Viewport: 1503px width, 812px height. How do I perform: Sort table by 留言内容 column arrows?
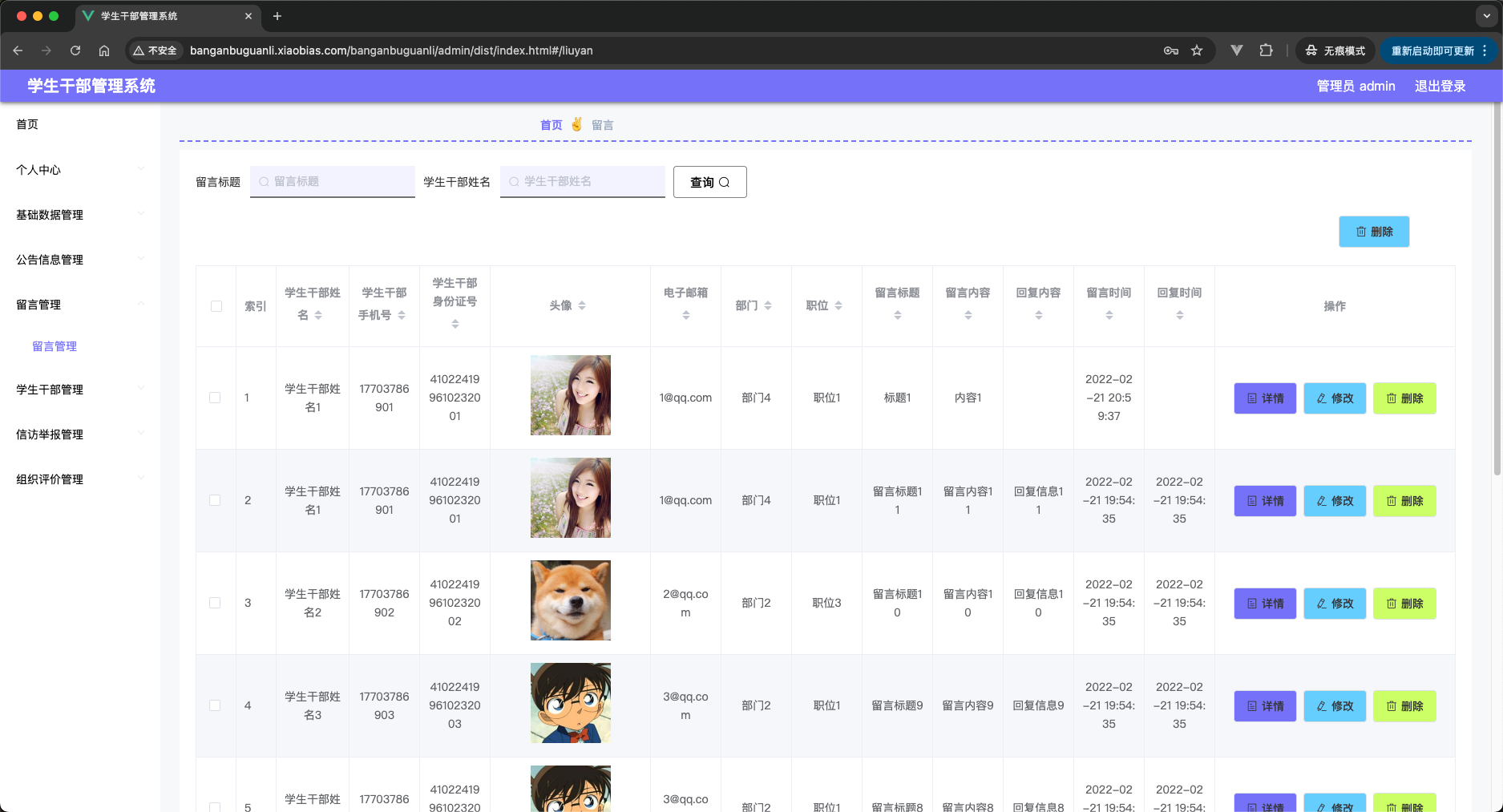tap(968, 315)
